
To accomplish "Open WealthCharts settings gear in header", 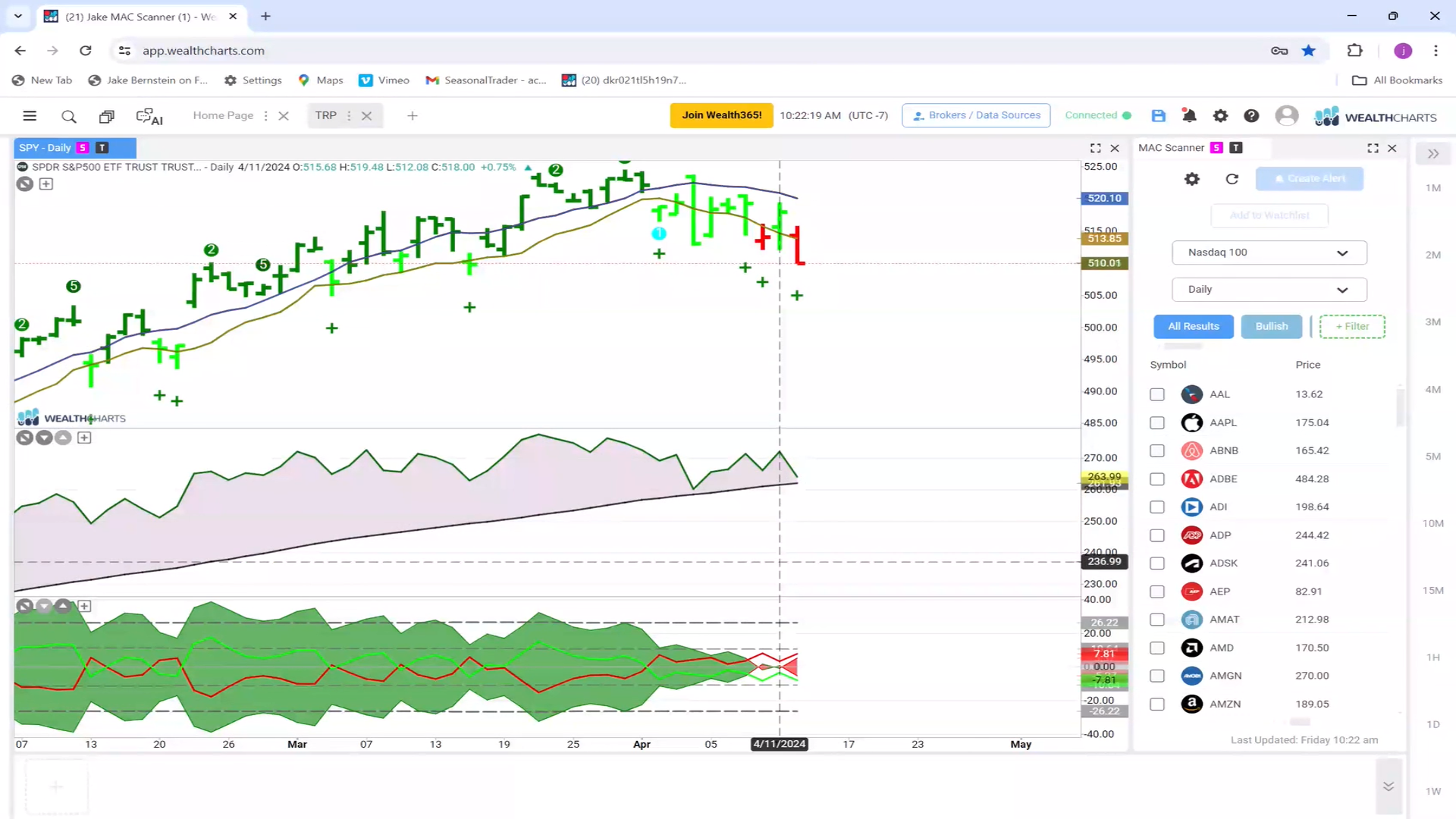I will pyautogui.click(x=1220, y=115).
